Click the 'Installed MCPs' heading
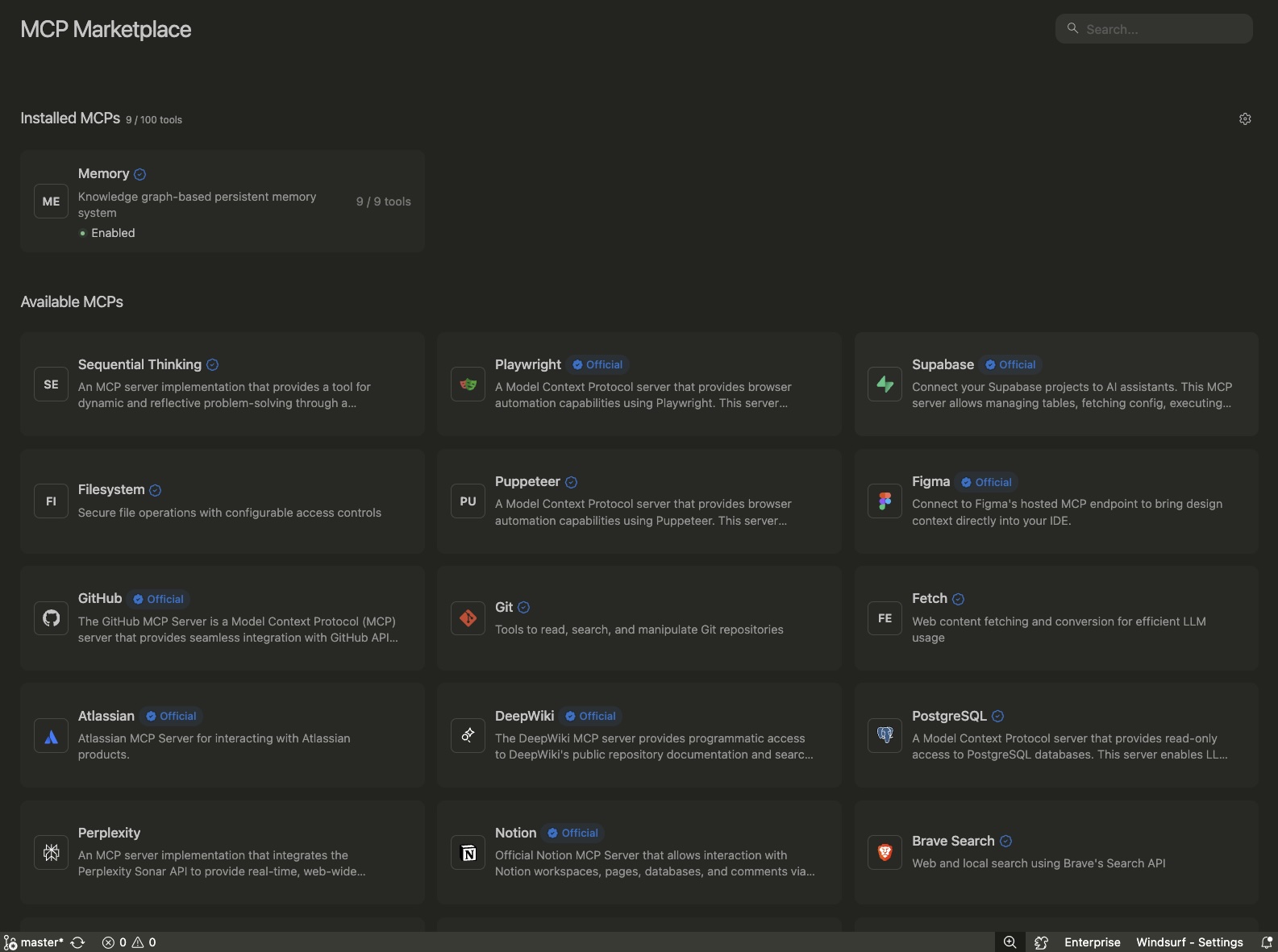 coord(70,118)
